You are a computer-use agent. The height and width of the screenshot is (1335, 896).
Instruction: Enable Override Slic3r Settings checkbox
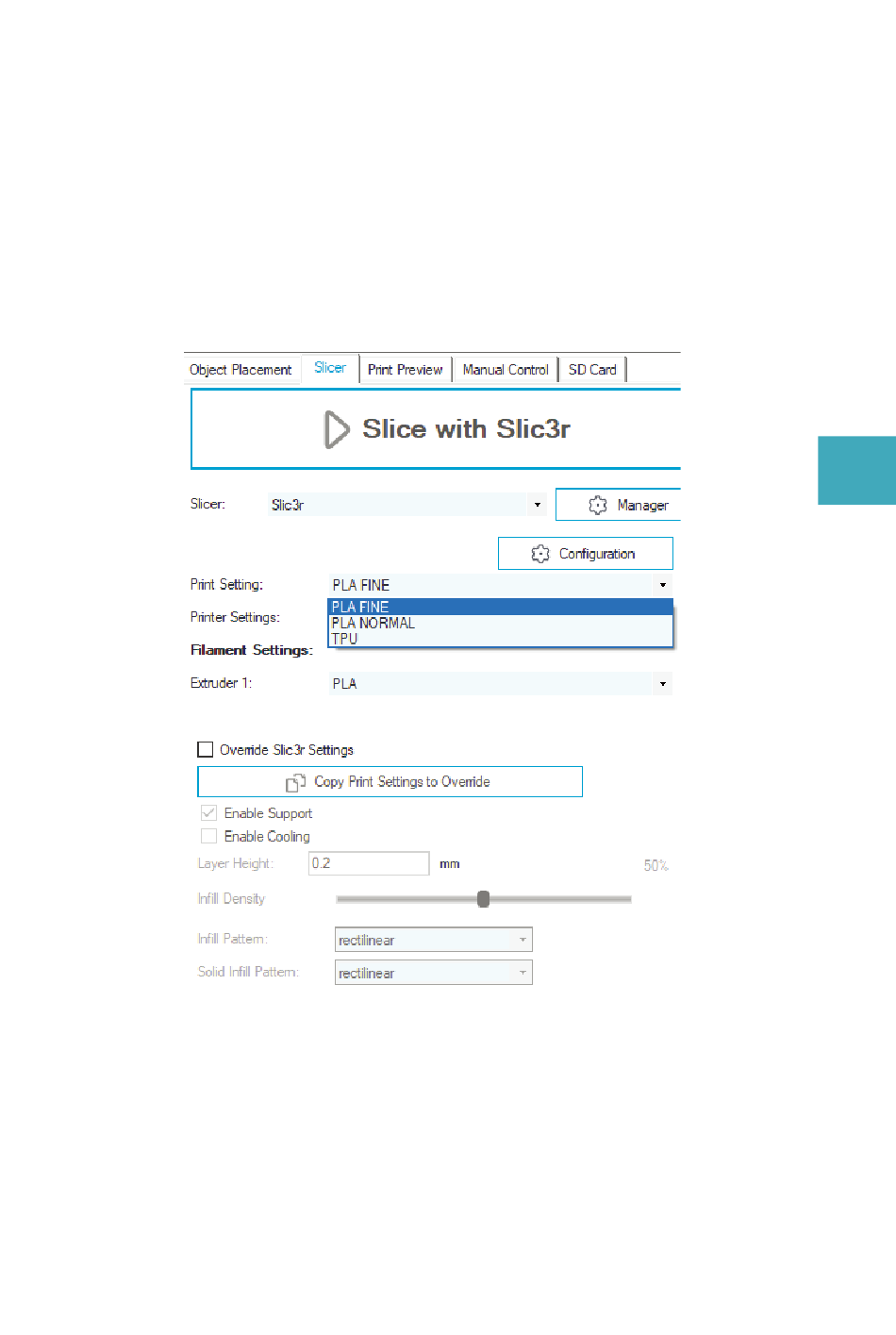pyautogui.click(x=206, y=750)
